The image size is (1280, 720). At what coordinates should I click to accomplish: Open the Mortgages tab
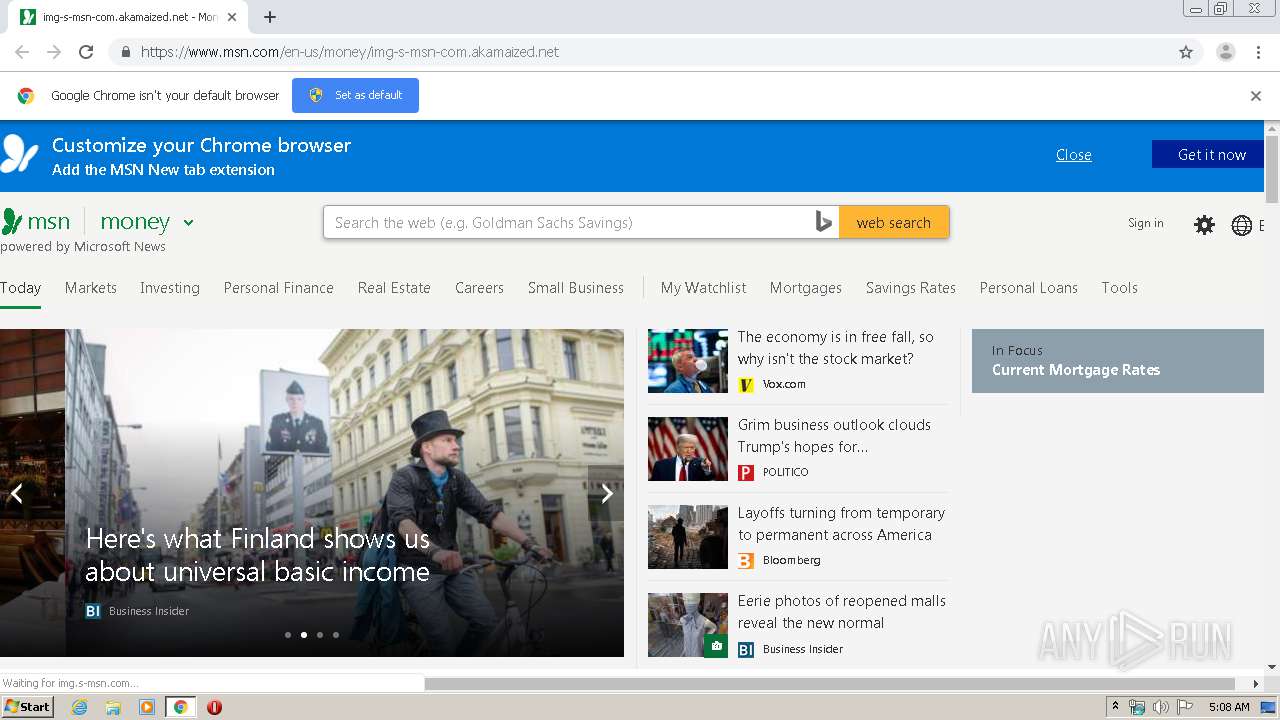(806, 288)
